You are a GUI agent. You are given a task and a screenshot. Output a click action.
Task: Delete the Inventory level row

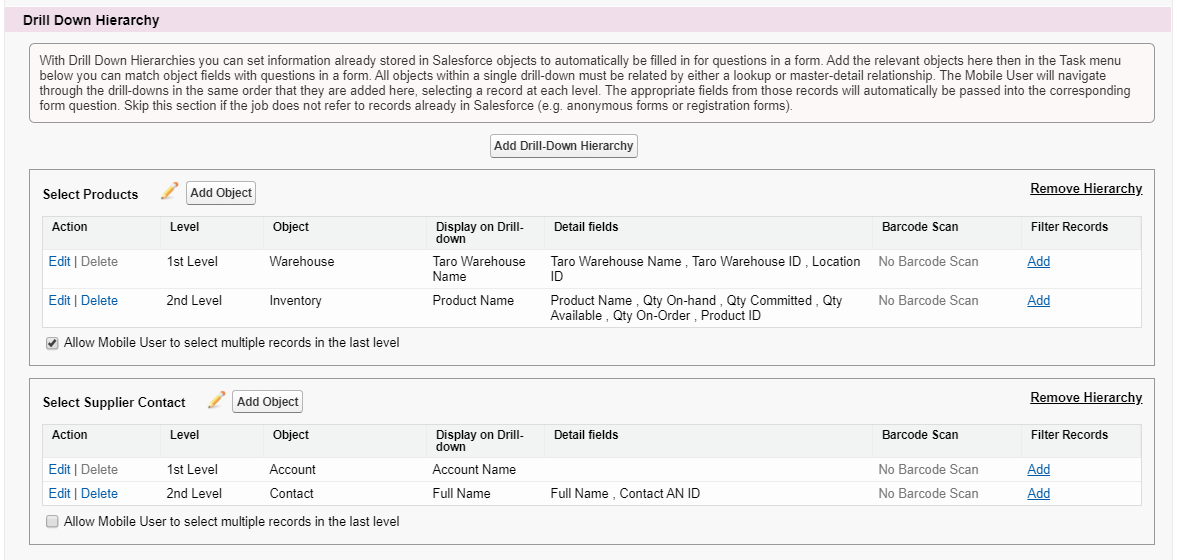[x=99, y=300]
